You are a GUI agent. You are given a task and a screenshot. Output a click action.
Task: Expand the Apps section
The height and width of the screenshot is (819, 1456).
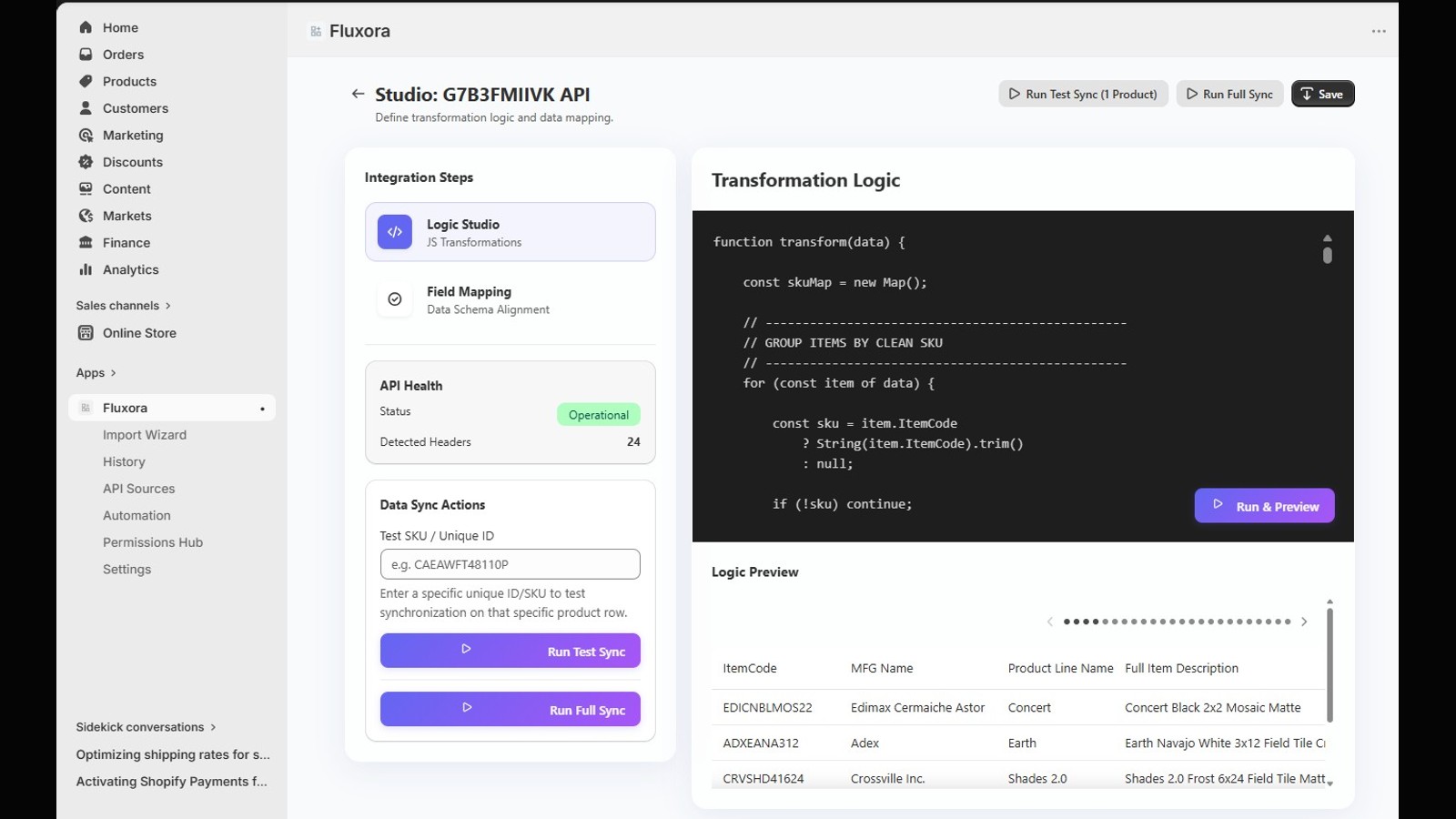pos(96,373)
